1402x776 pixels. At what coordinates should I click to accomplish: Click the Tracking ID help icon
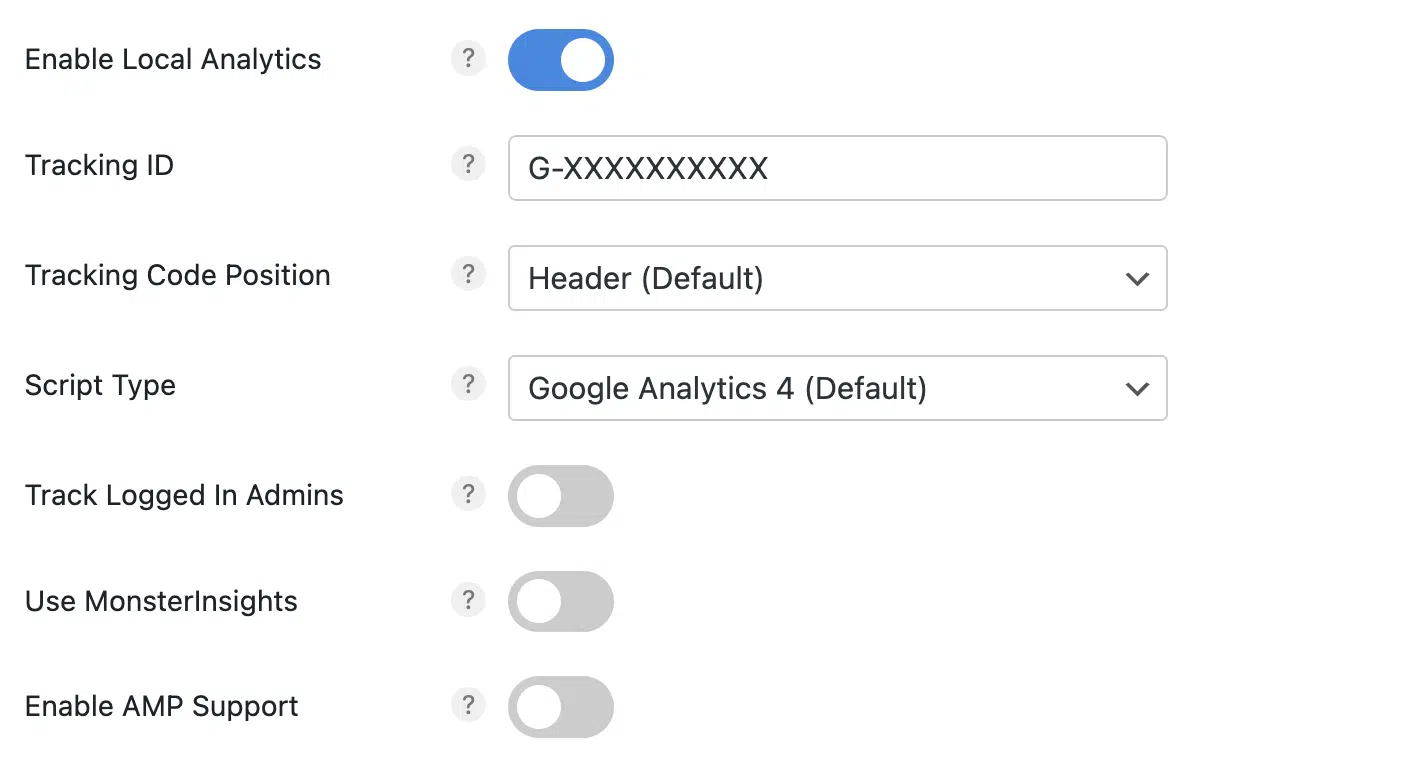468,164
